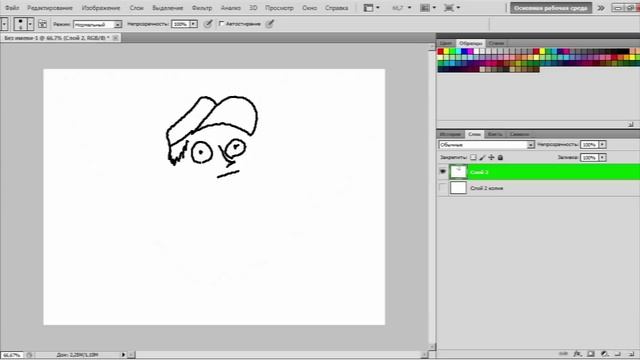Click the link layers icon

coord(563,354)
